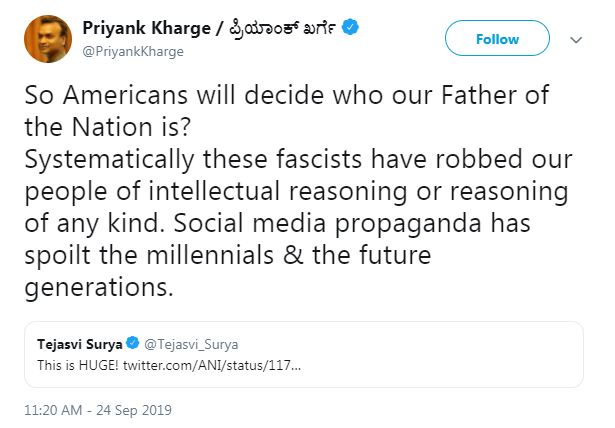The height and width of the screenshot is (428, 615).
Task: Click the Follow button
Action: point(497,39)
